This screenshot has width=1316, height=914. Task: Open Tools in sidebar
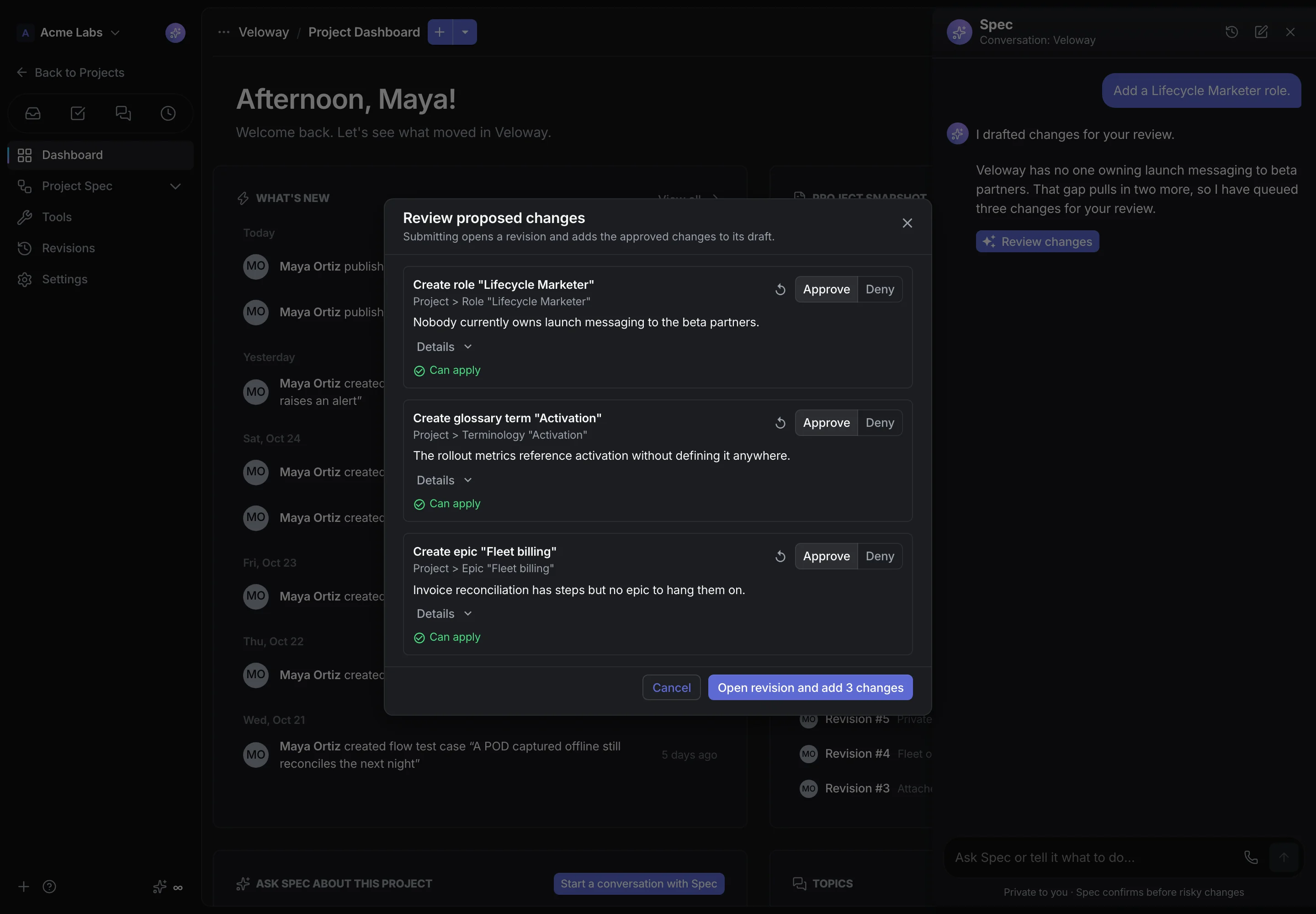tap(100, 217)
